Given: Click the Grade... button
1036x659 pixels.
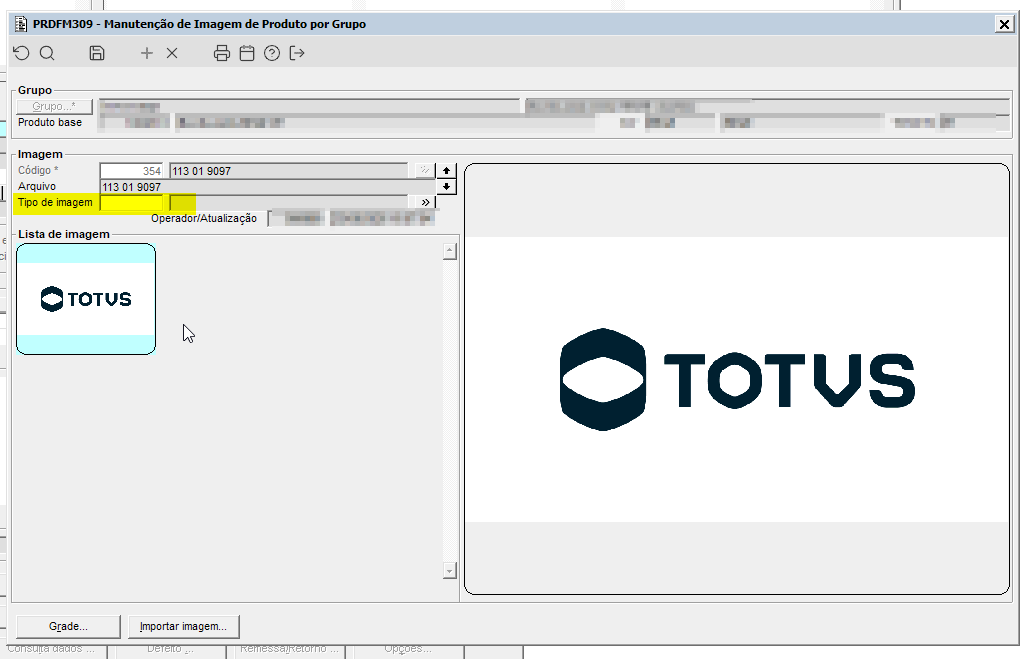Looking at the screenshot, I should (68, 626).
